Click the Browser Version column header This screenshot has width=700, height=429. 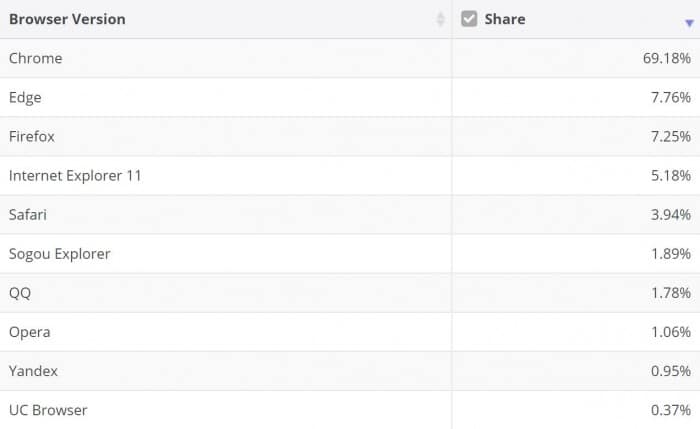point(67,19)
